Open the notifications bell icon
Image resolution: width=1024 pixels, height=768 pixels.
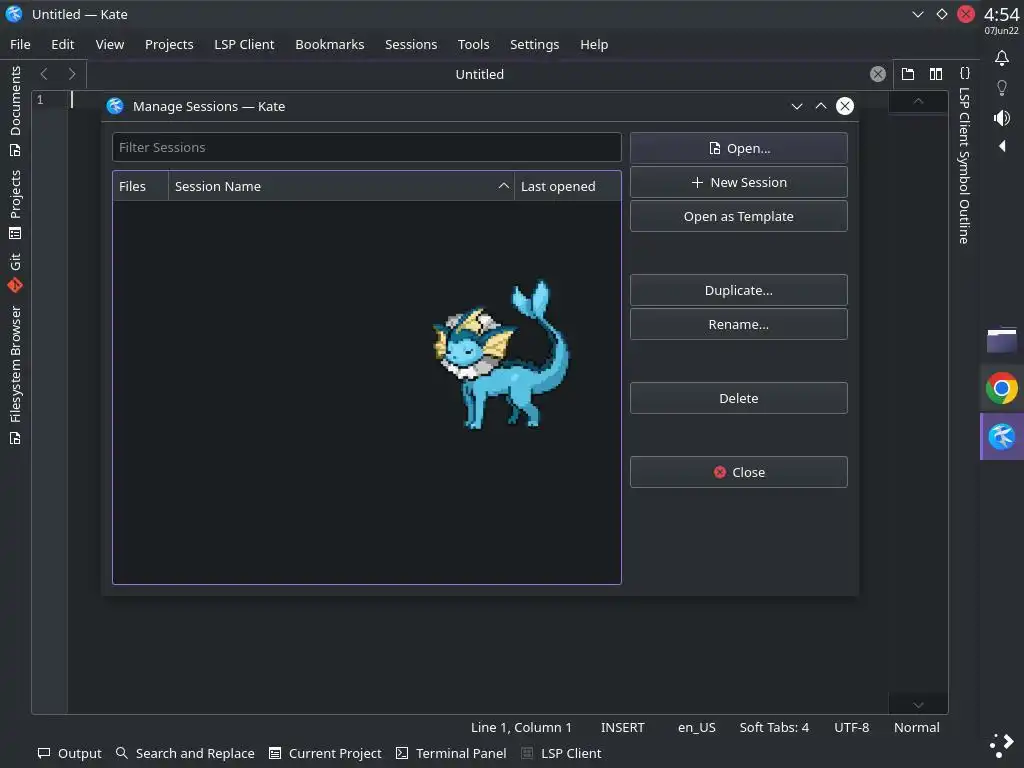tap(1002, 57)
